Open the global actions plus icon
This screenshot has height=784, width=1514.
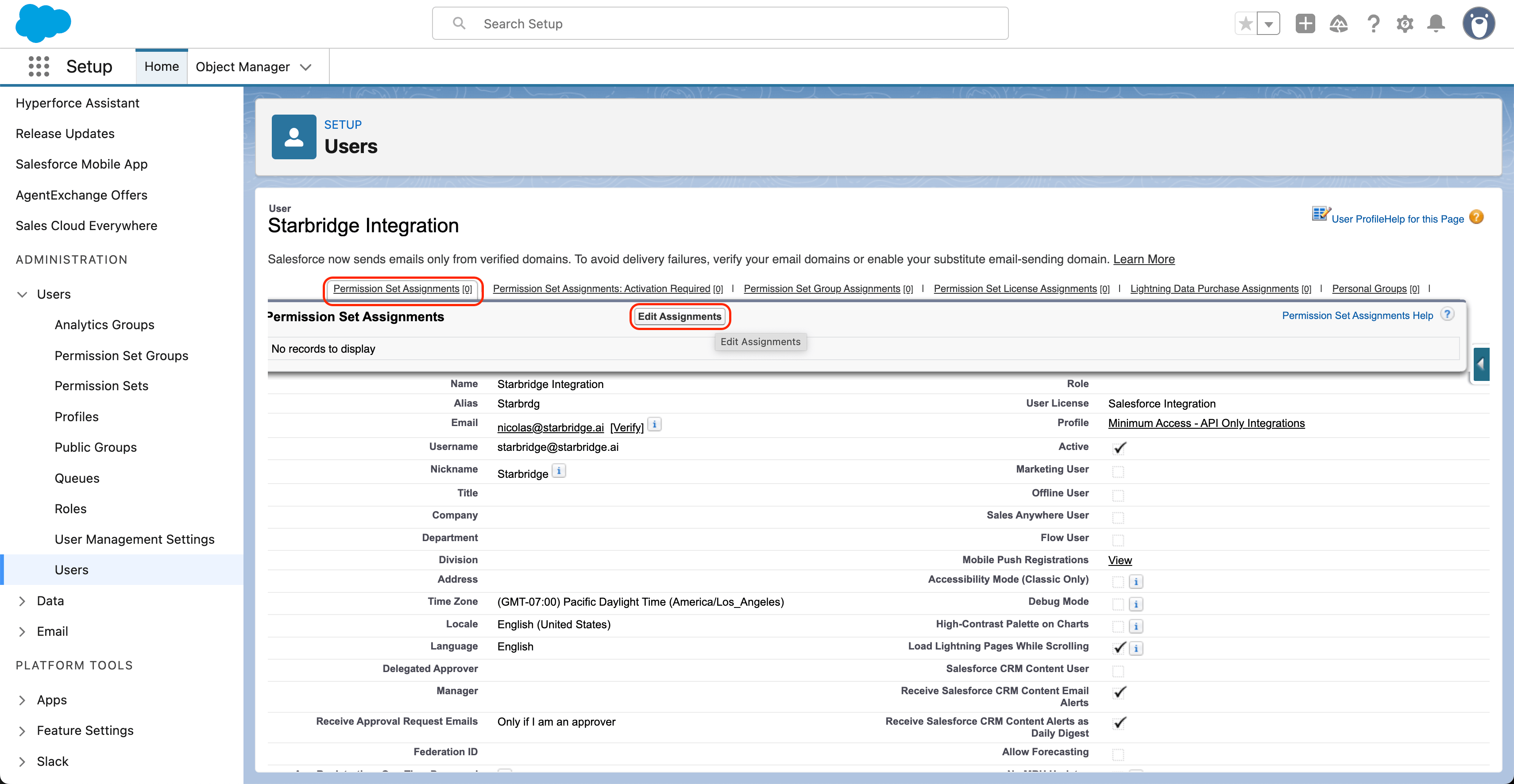1305,23
